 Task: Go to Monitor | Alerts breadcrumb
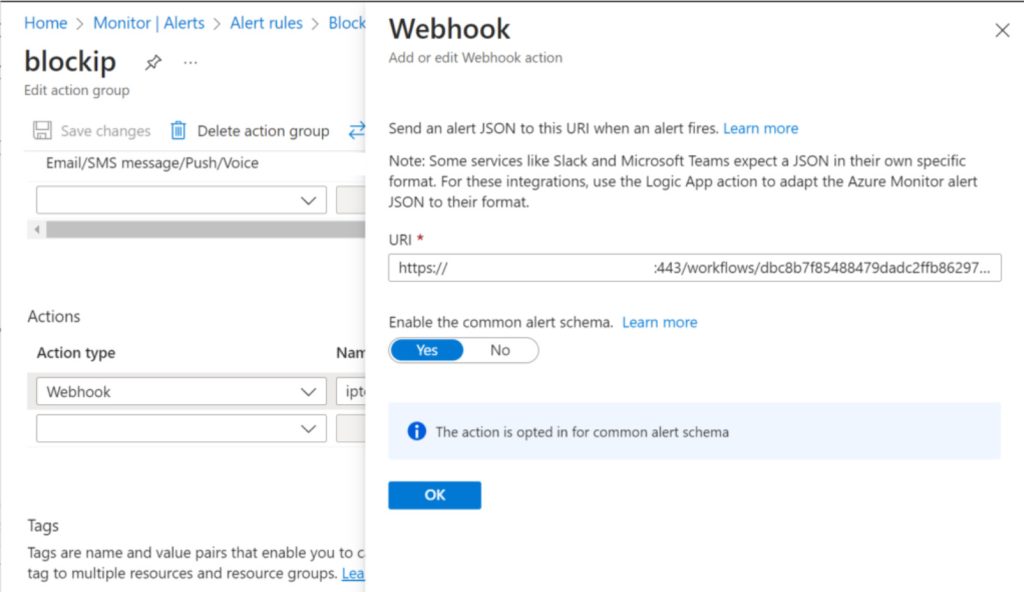[x=148, y=23]
